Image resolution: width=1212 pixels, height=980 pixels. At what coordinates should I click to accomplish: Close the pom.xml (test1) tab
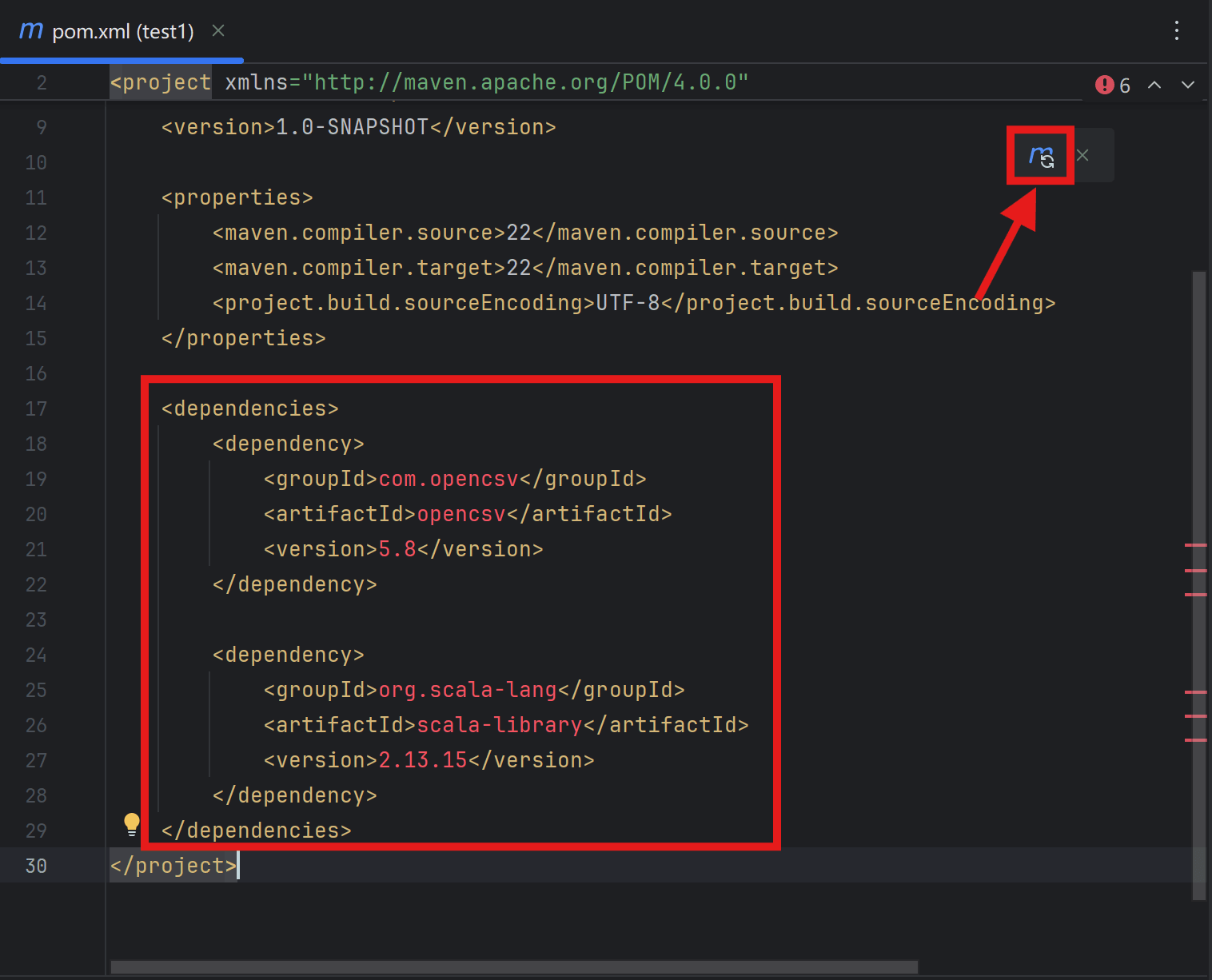[218, 30]
